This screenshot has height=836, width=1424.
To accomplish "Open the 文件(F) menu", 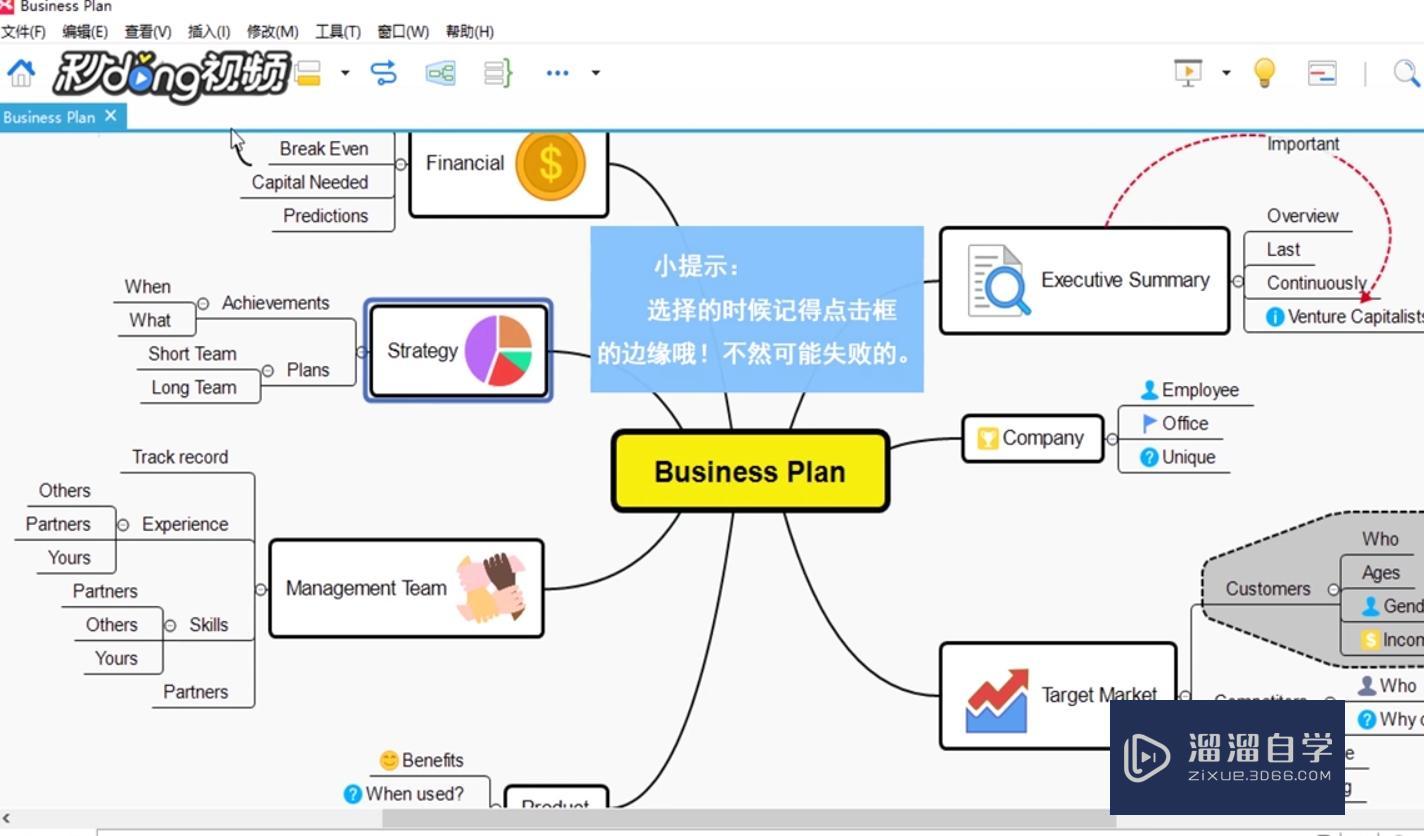I will pyautogui.click(x=23, y=31).
